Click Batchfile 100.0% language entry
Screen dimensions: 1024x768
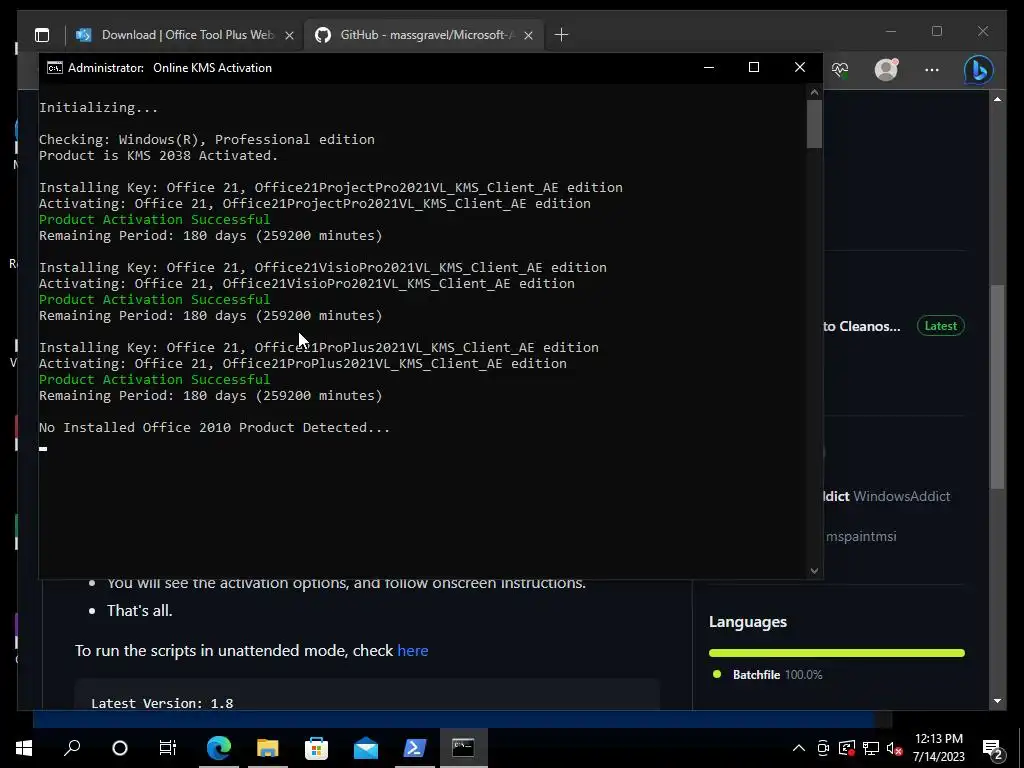[x=768, y=675]
